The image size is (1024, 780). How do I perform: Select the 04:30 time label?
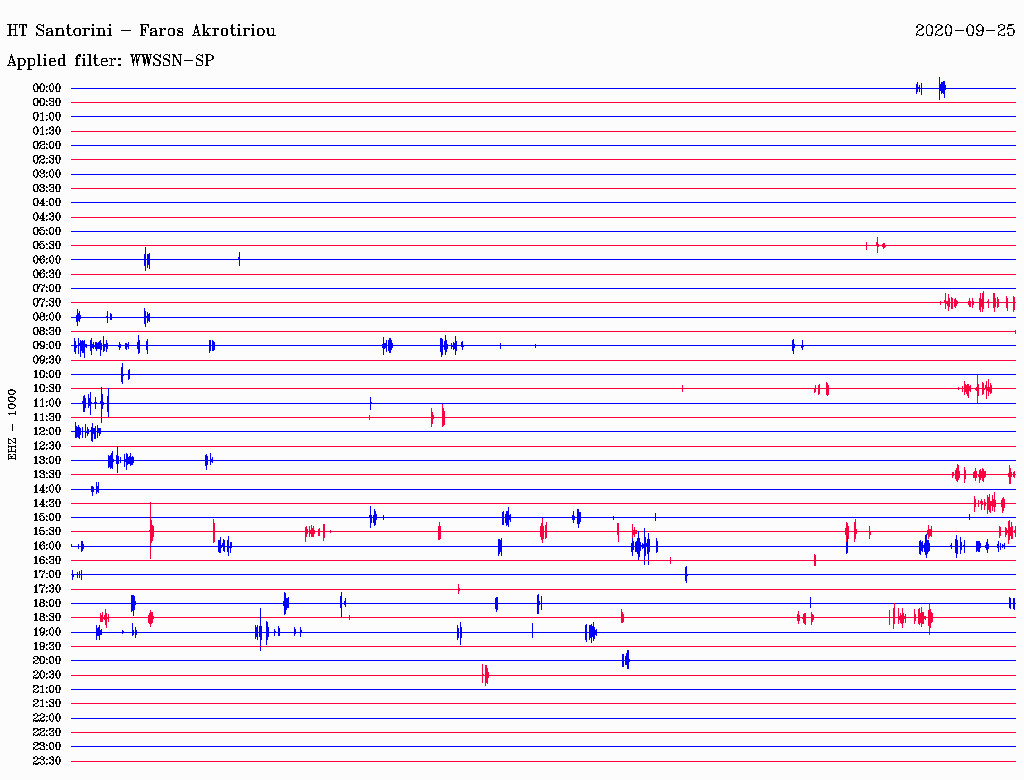47,217
